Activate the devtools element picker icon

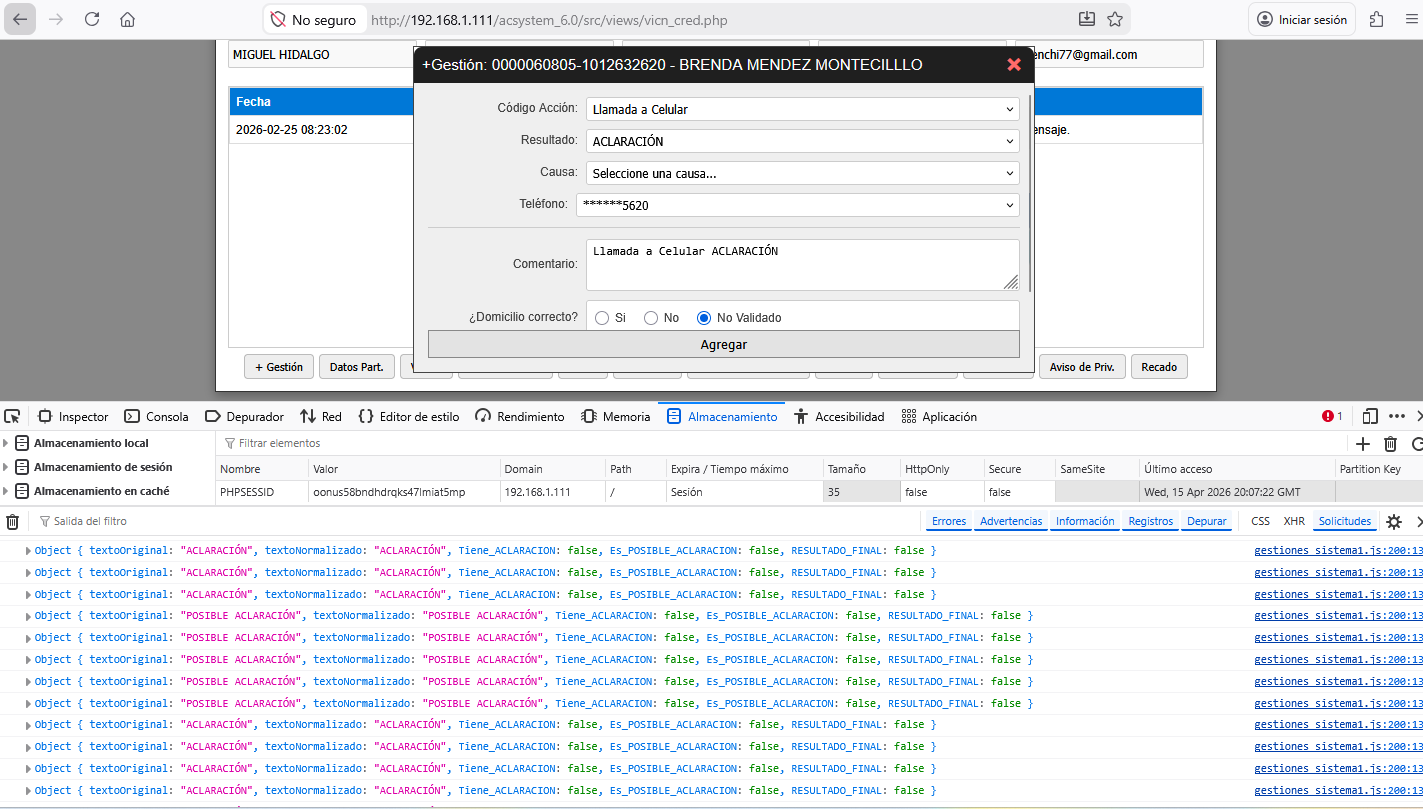point(12,416)
